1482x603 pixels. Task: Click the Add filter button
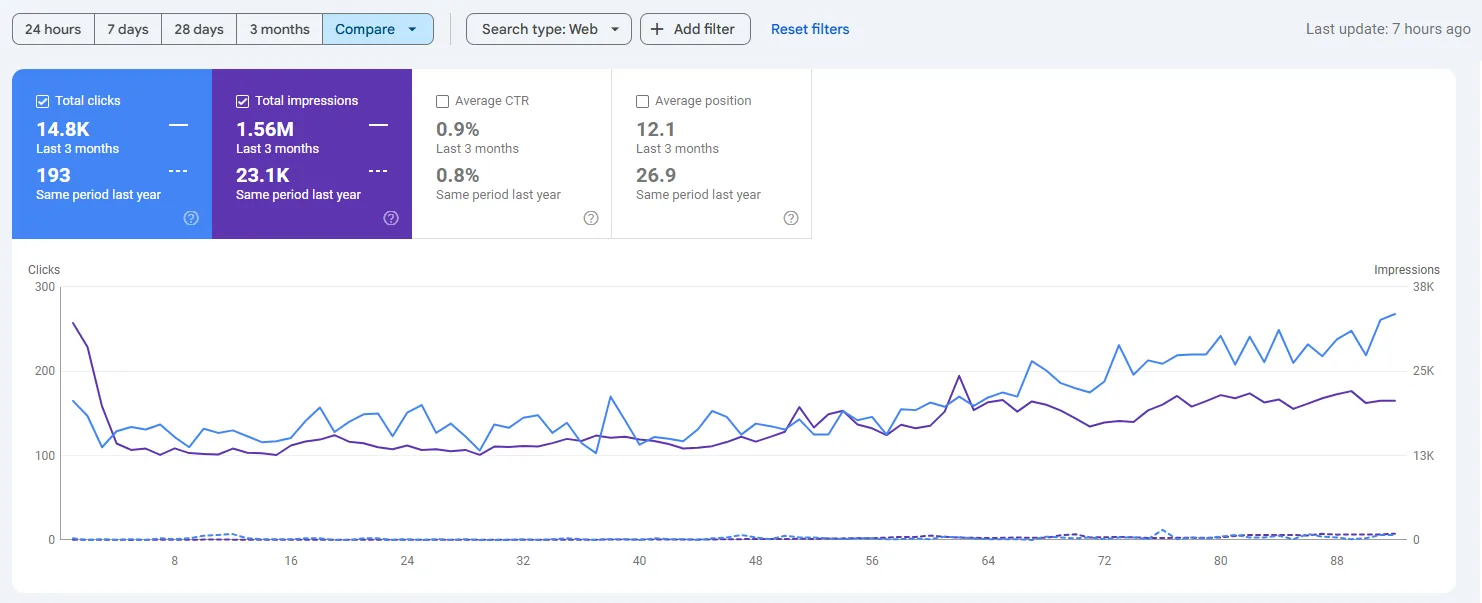pyautogui.click(x=694, y=29)
